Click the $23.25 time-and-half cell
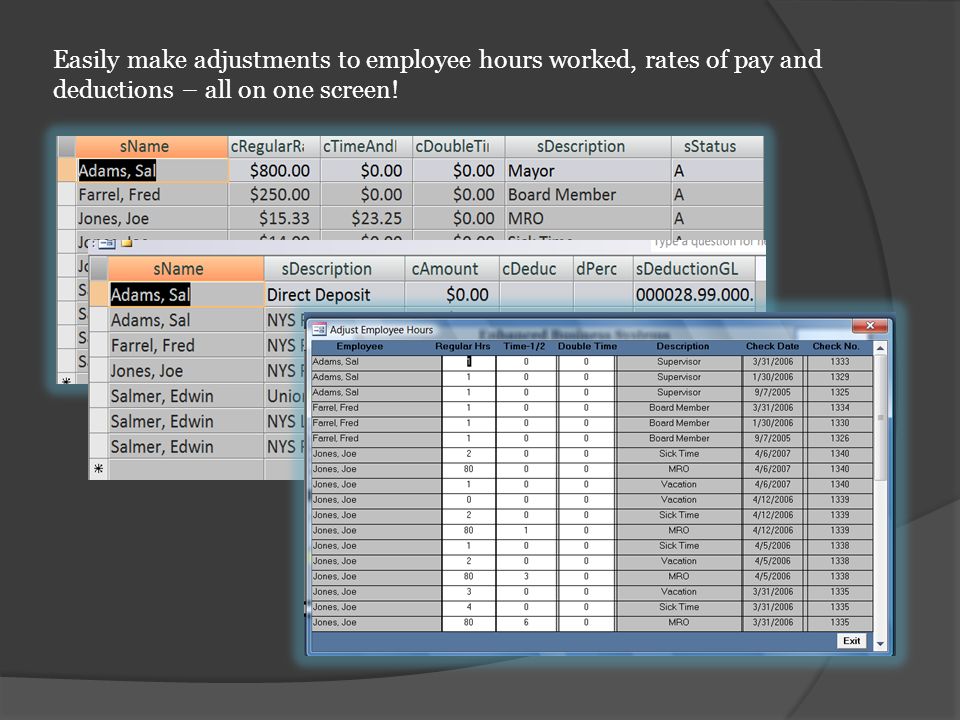 pyautogui.click(x=366, y=219)
